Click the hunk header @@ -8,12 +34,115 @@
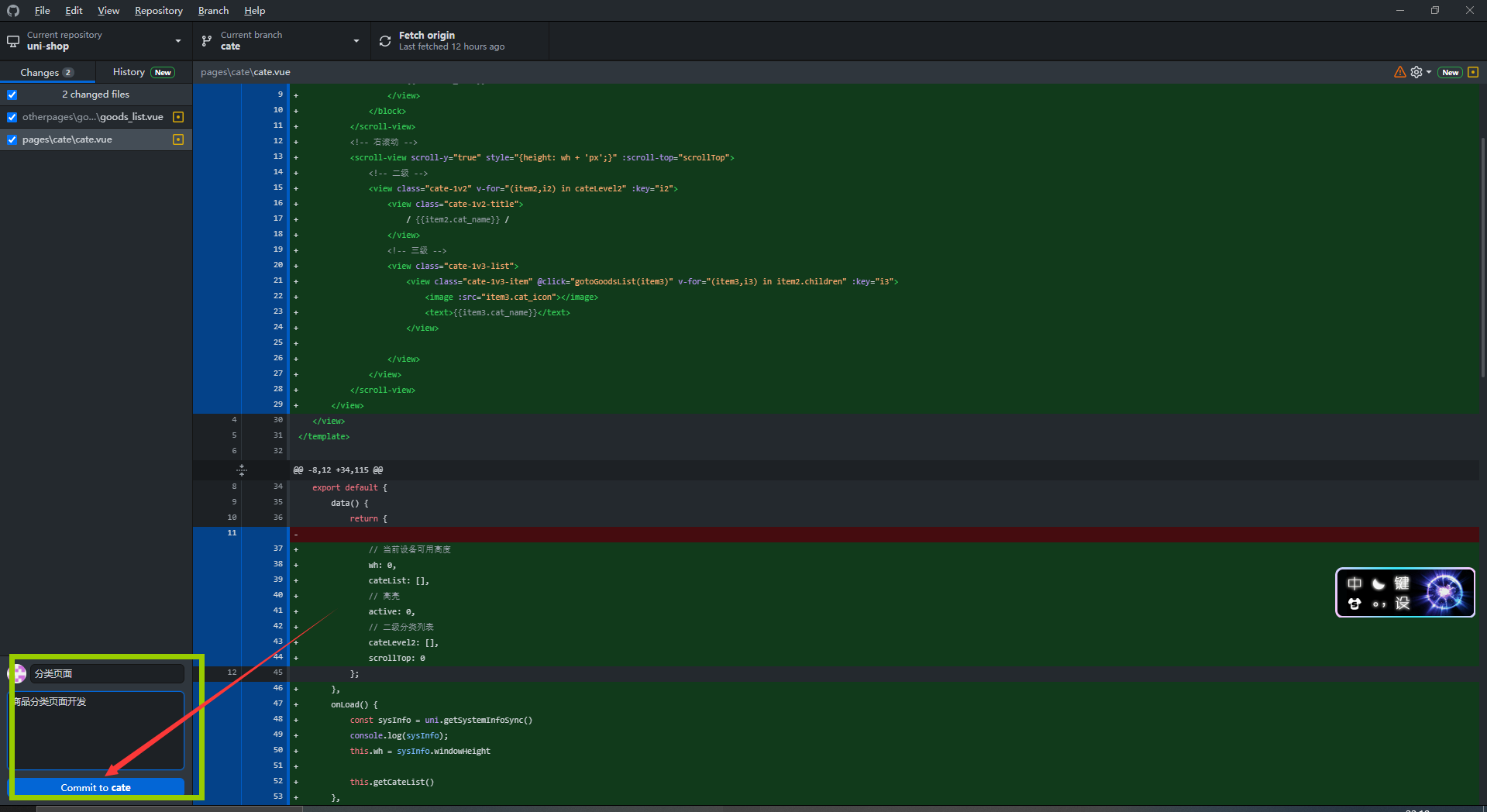Viewport: 1487px width, 812px height. click(x=338, y=470)
